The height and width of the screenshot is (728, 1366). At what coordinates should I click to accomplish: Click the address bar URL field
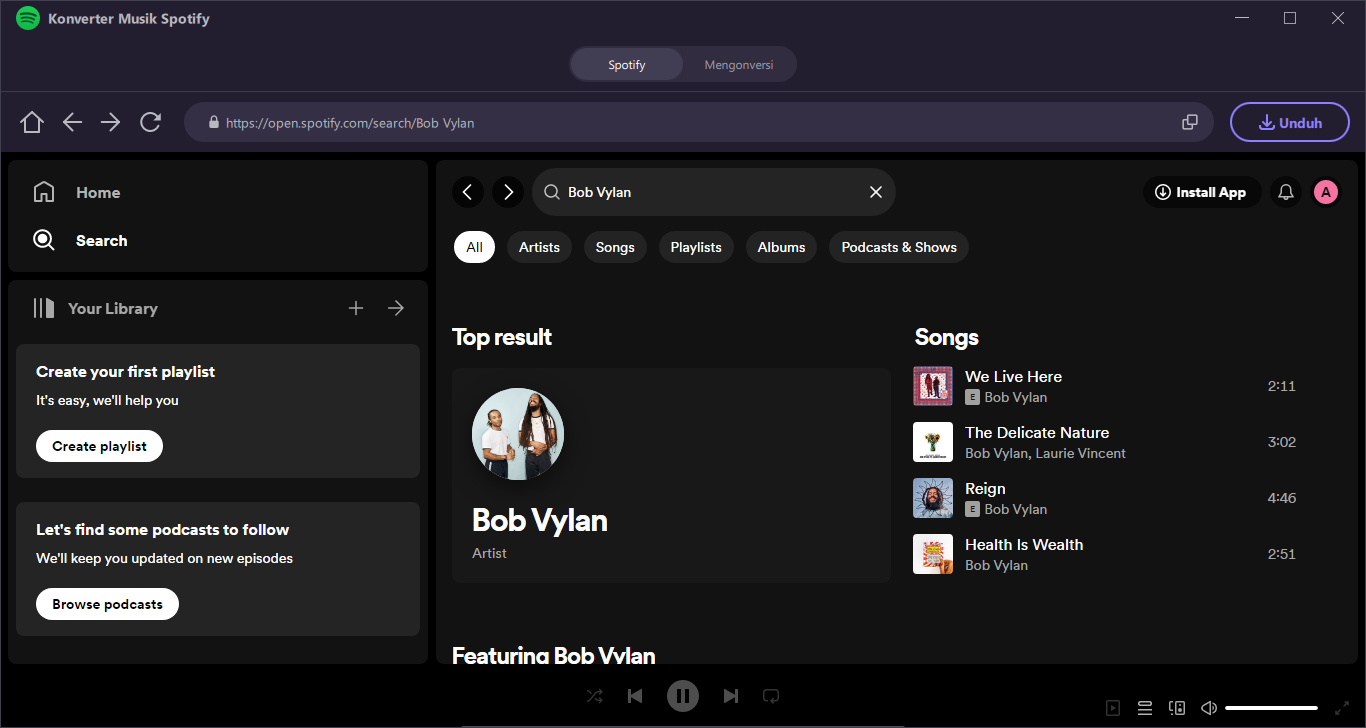(699, 122)
